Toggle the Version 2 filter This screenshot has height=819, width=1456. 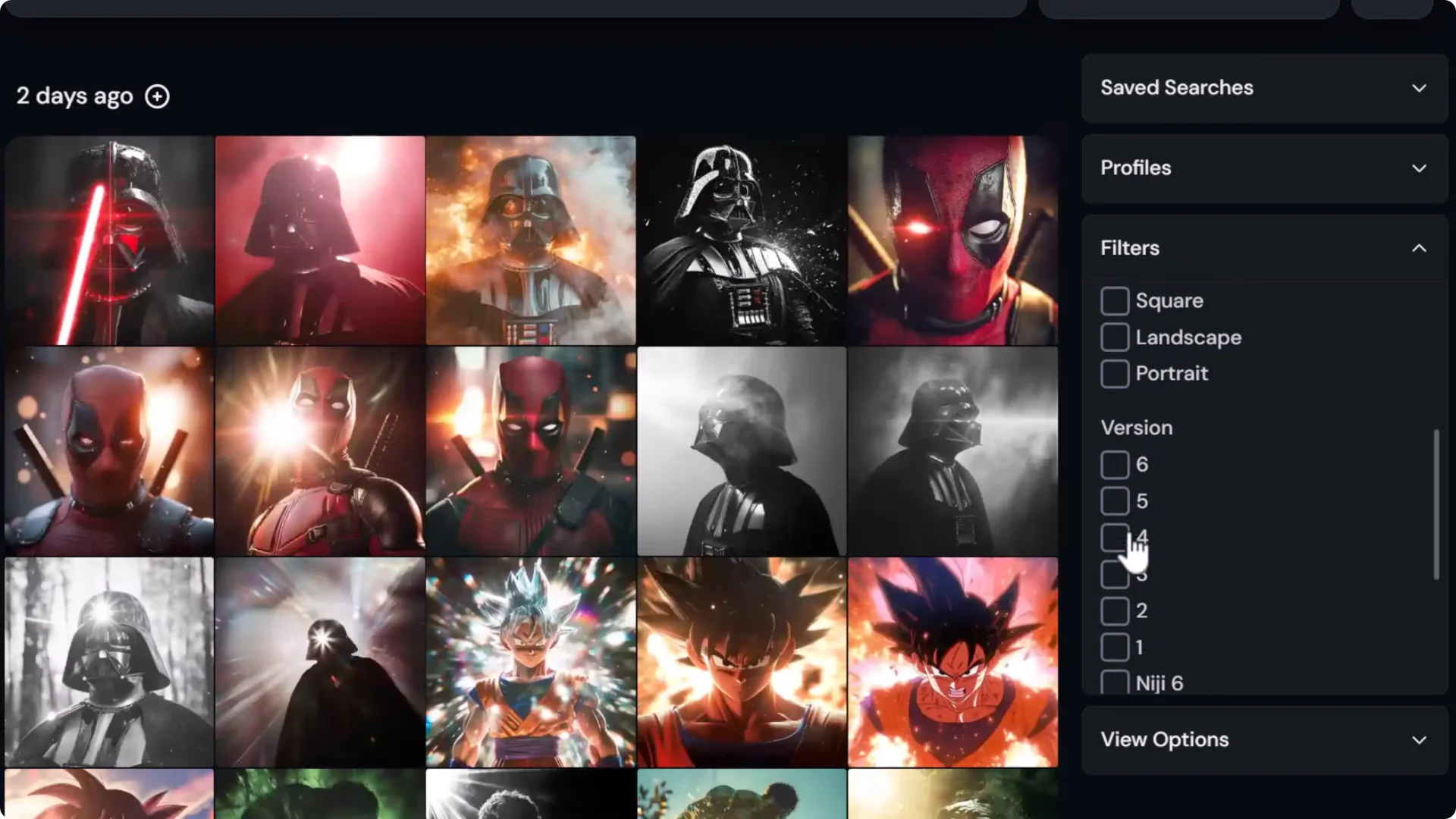point(1115,611)
